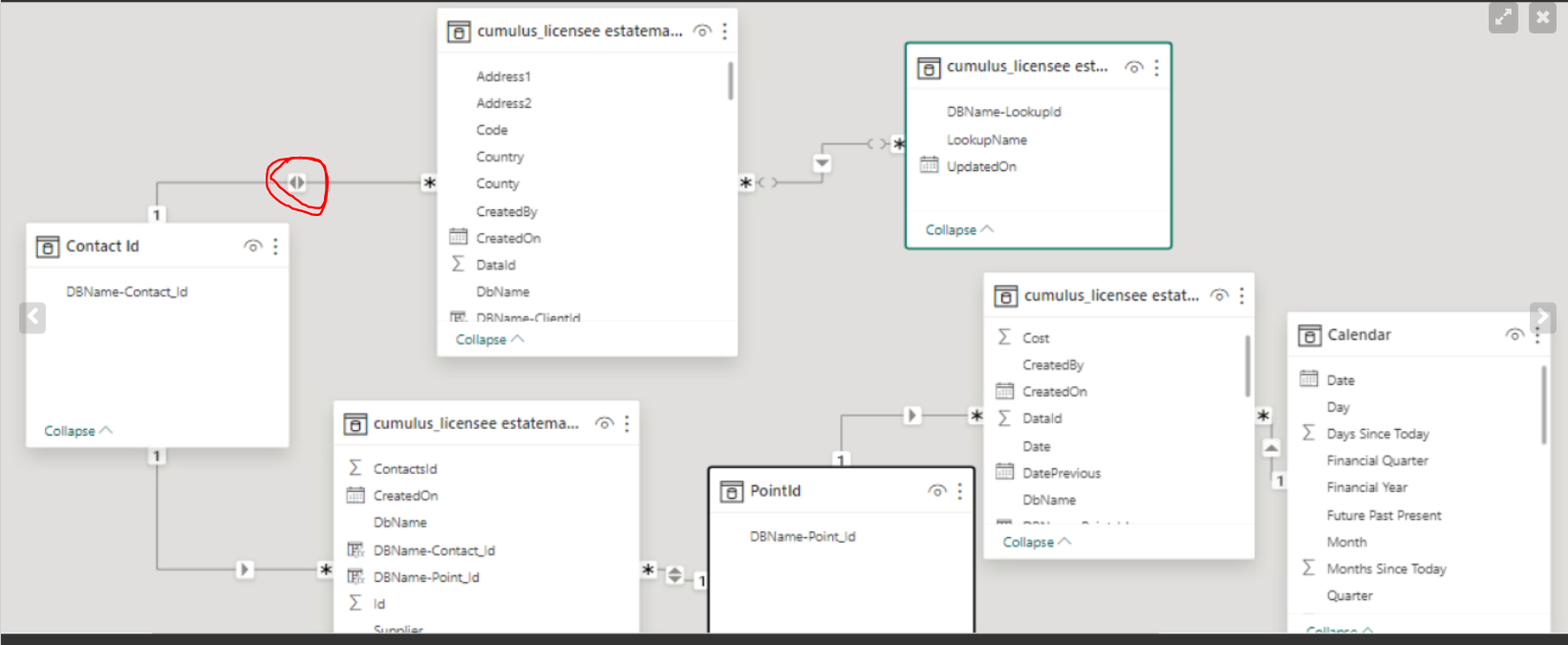The height and width of the screenshot is (645, 1568).
Task: Select bidirectional filter arrow left of PointId table
Action: tap(675, 574)
